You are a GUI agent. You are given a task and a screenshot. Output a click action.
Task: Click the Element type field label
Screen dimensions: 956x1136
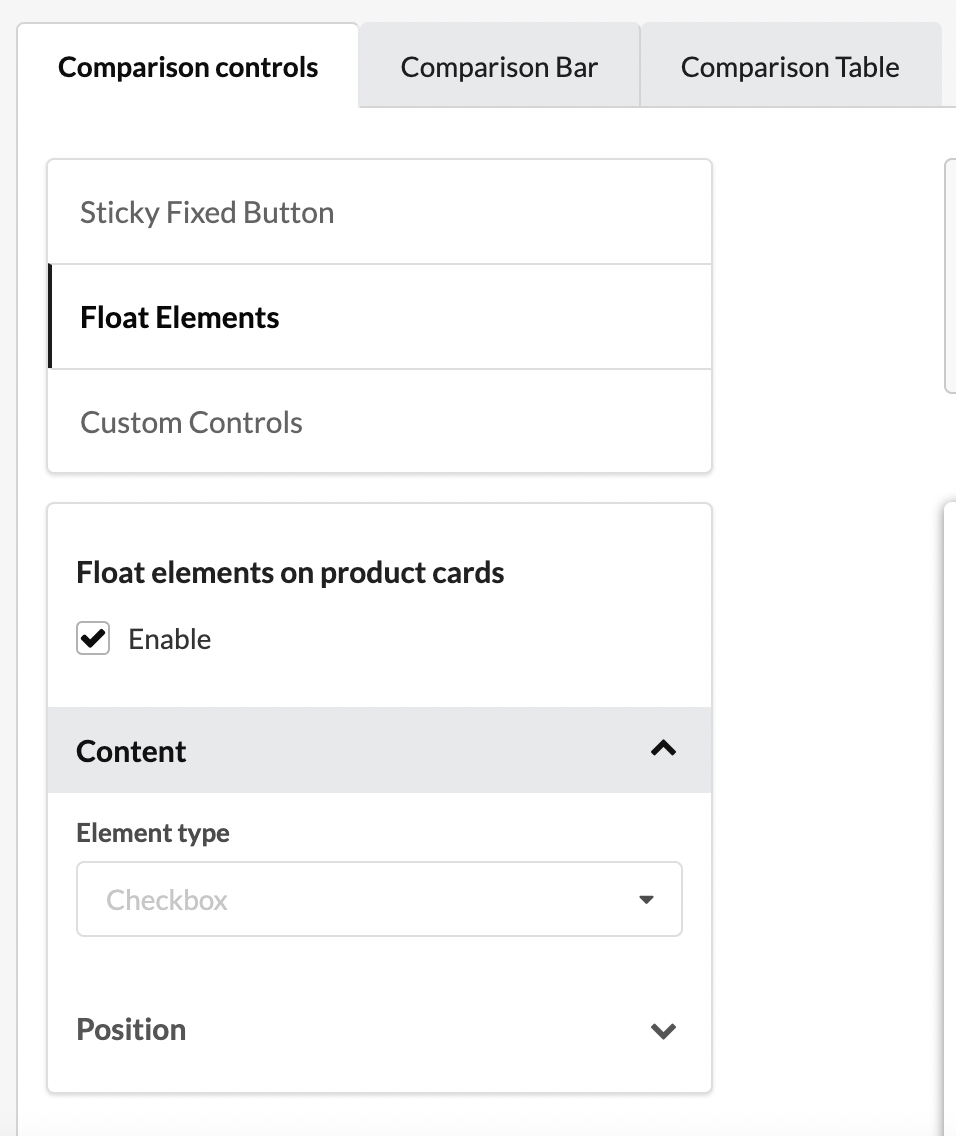[x=153, y=833]
